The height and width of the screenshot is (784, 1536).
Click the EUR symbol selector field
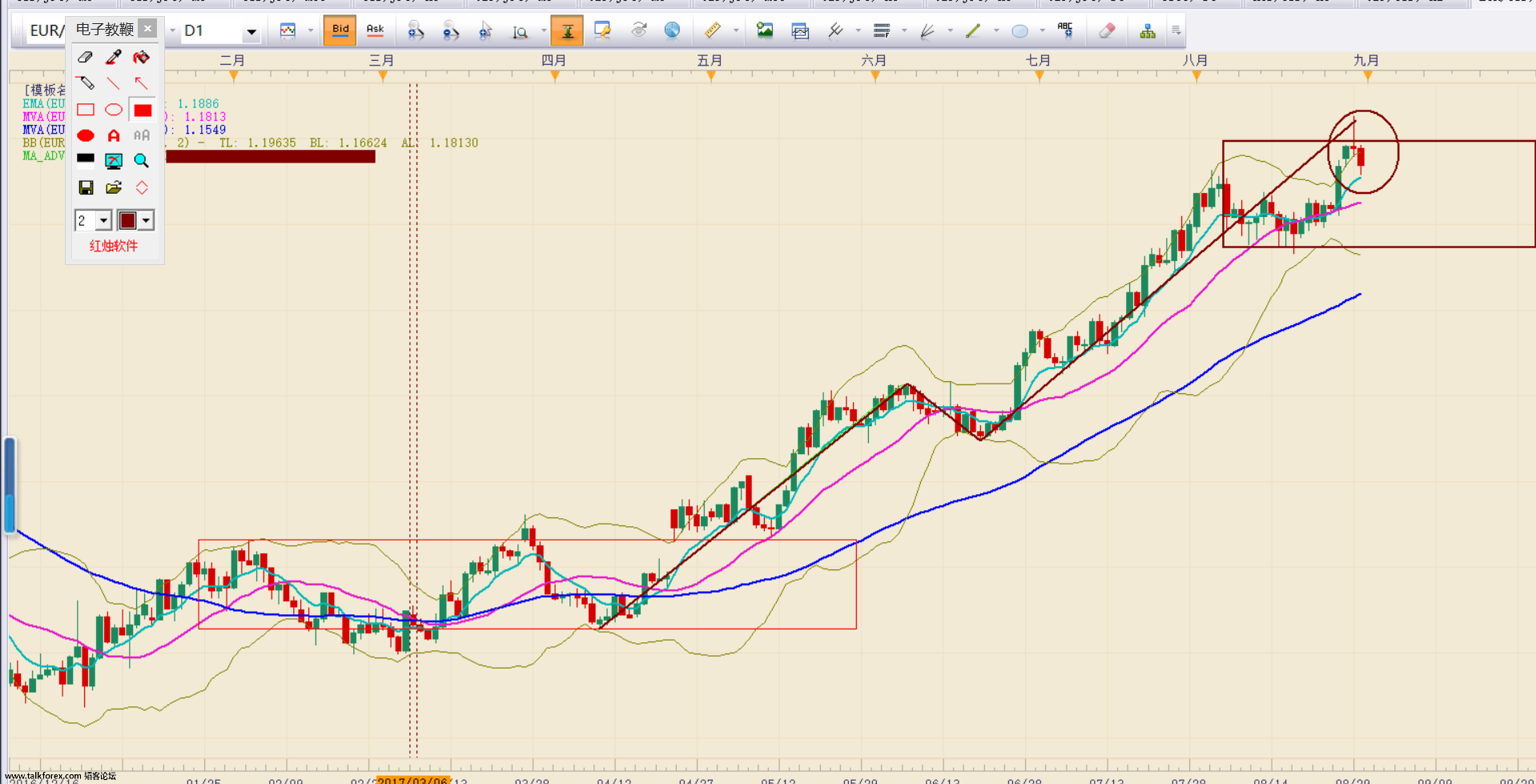46,30
